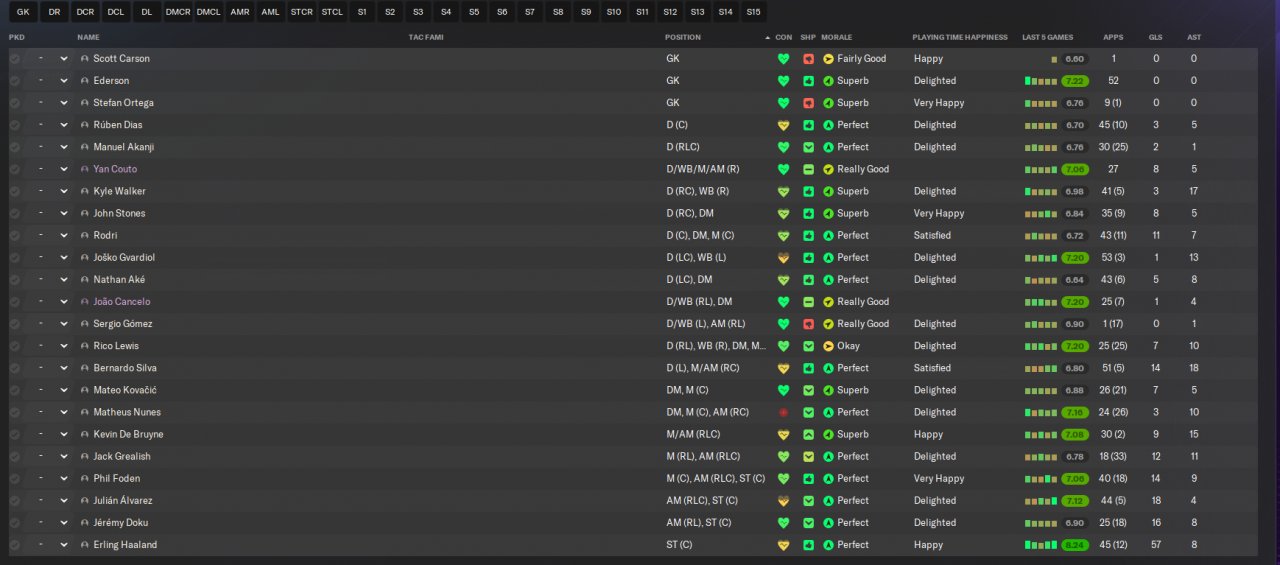Click Jack Grealish's morale icon
This screenshot has width=1280, height=565.
click(x=828, y=457)
